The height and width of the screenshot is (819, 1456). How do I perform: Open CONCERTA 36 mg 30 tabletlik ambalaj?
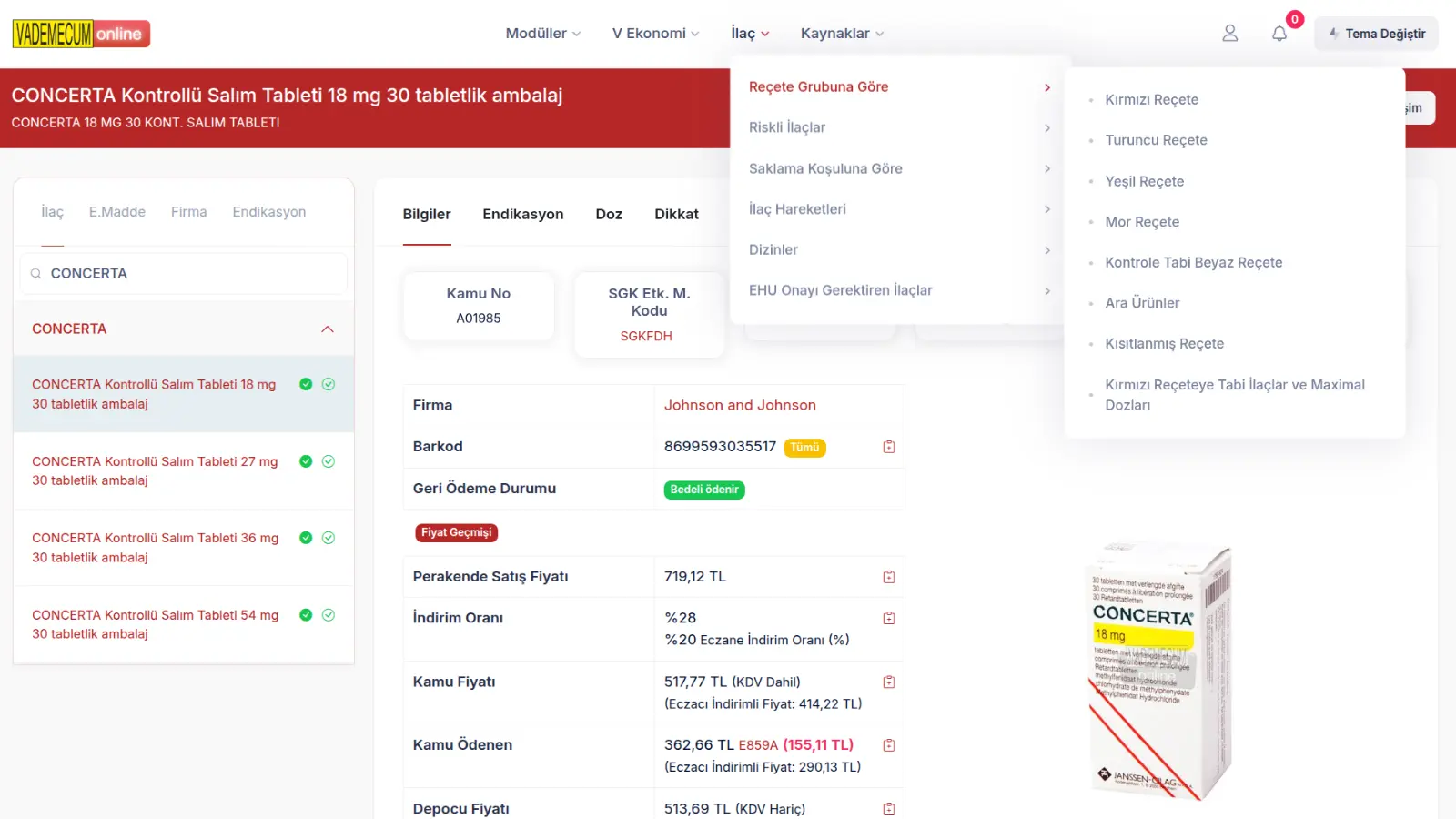pyautogui.click(x=155, y=548)
